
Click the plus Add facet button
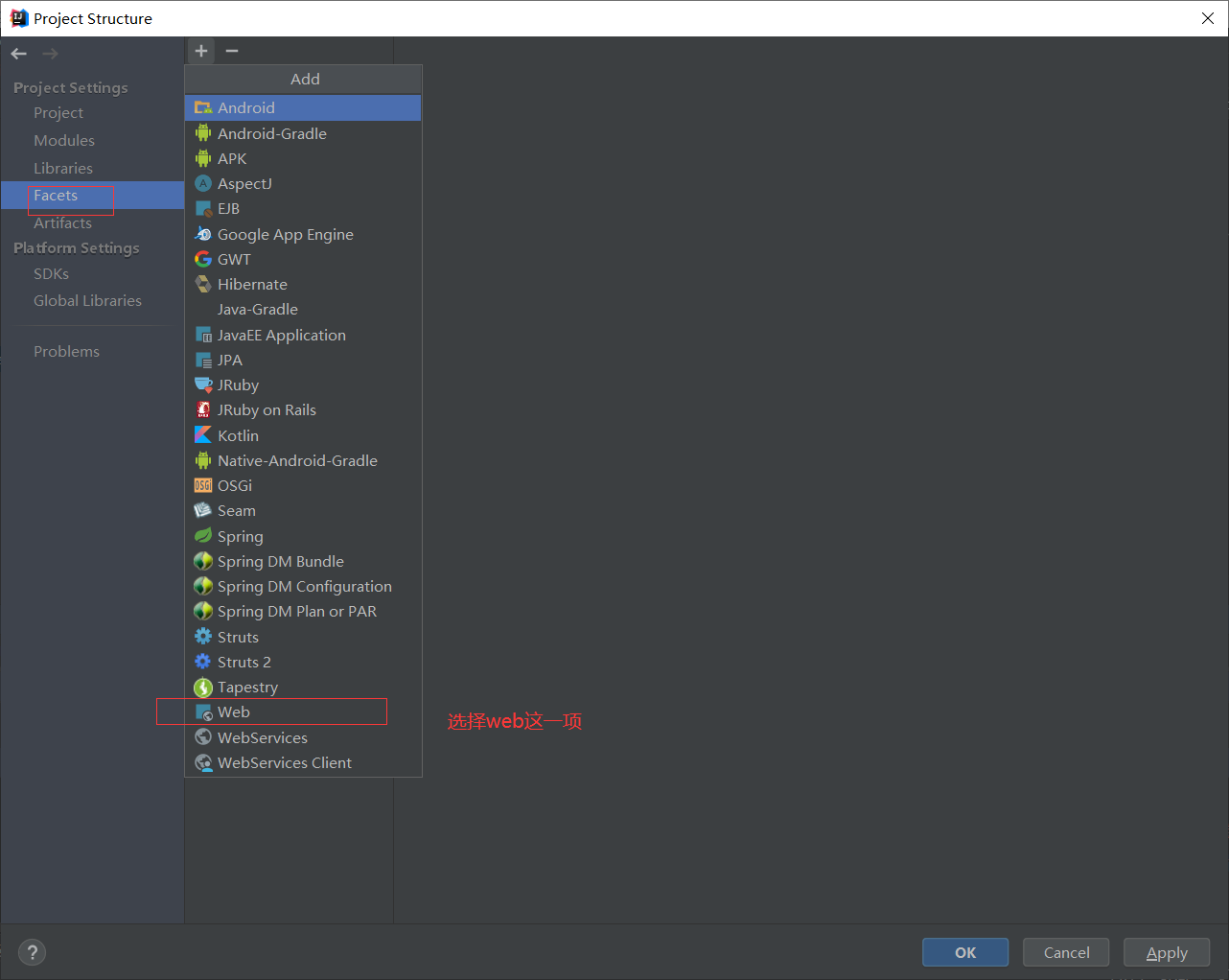(x=201, y=51)
